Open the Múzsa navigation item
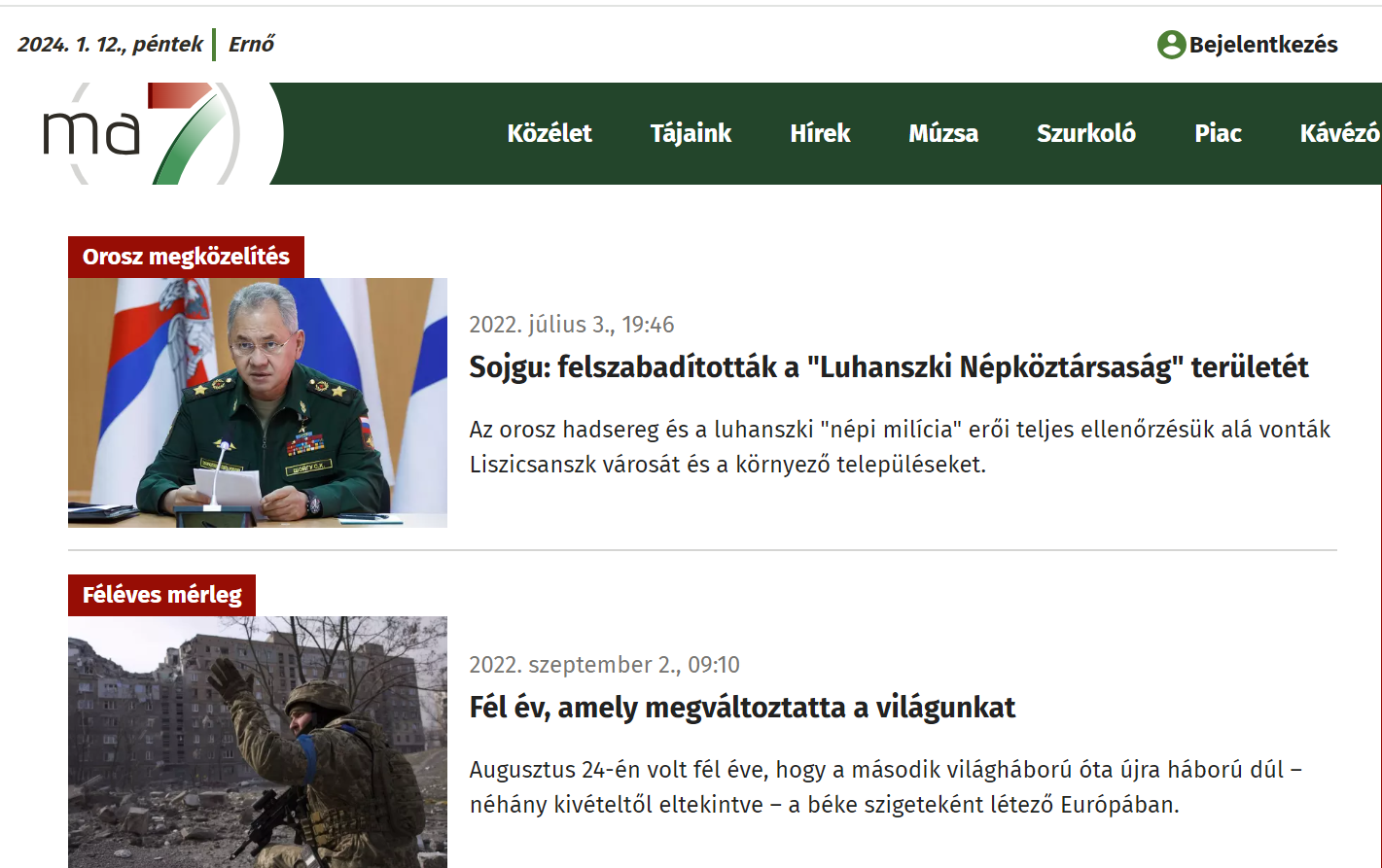The image size is (1382, 868). tap(942, 133)
